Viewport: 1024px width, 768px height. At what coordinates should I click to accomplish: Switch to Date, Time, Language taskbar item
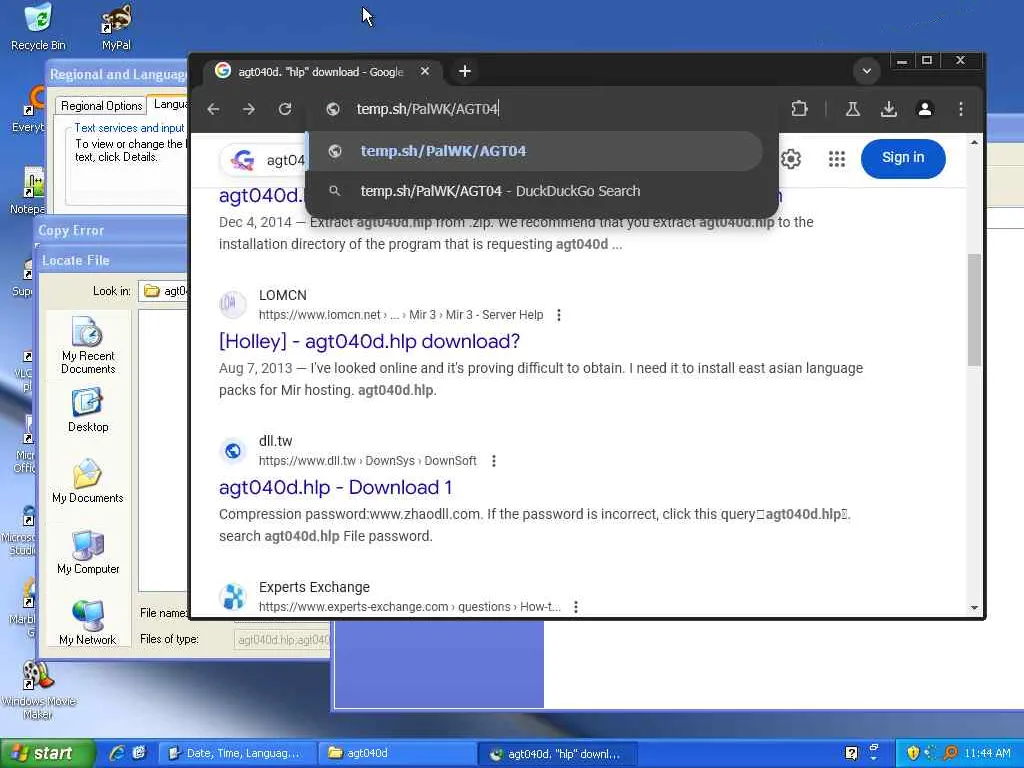pos(236,754)
